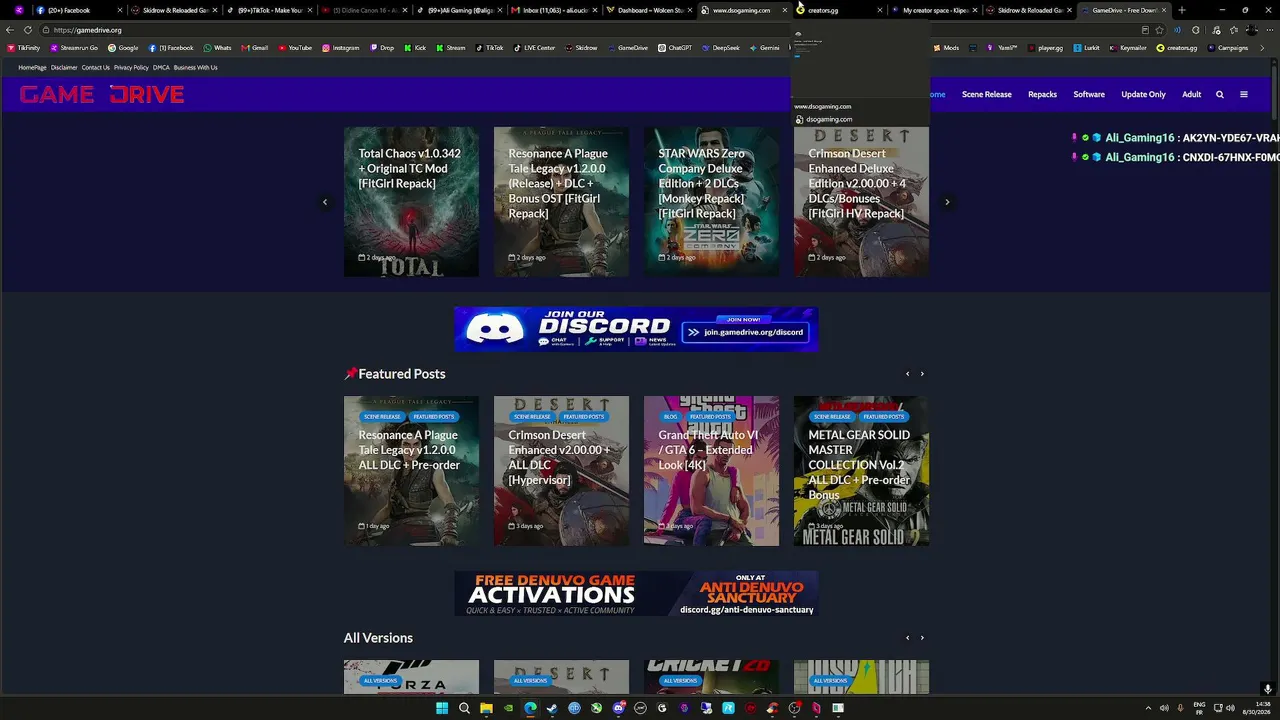This screenshot has width=1280, height=720.
Task: Open the HomePage top link
Action: point(32,68)
